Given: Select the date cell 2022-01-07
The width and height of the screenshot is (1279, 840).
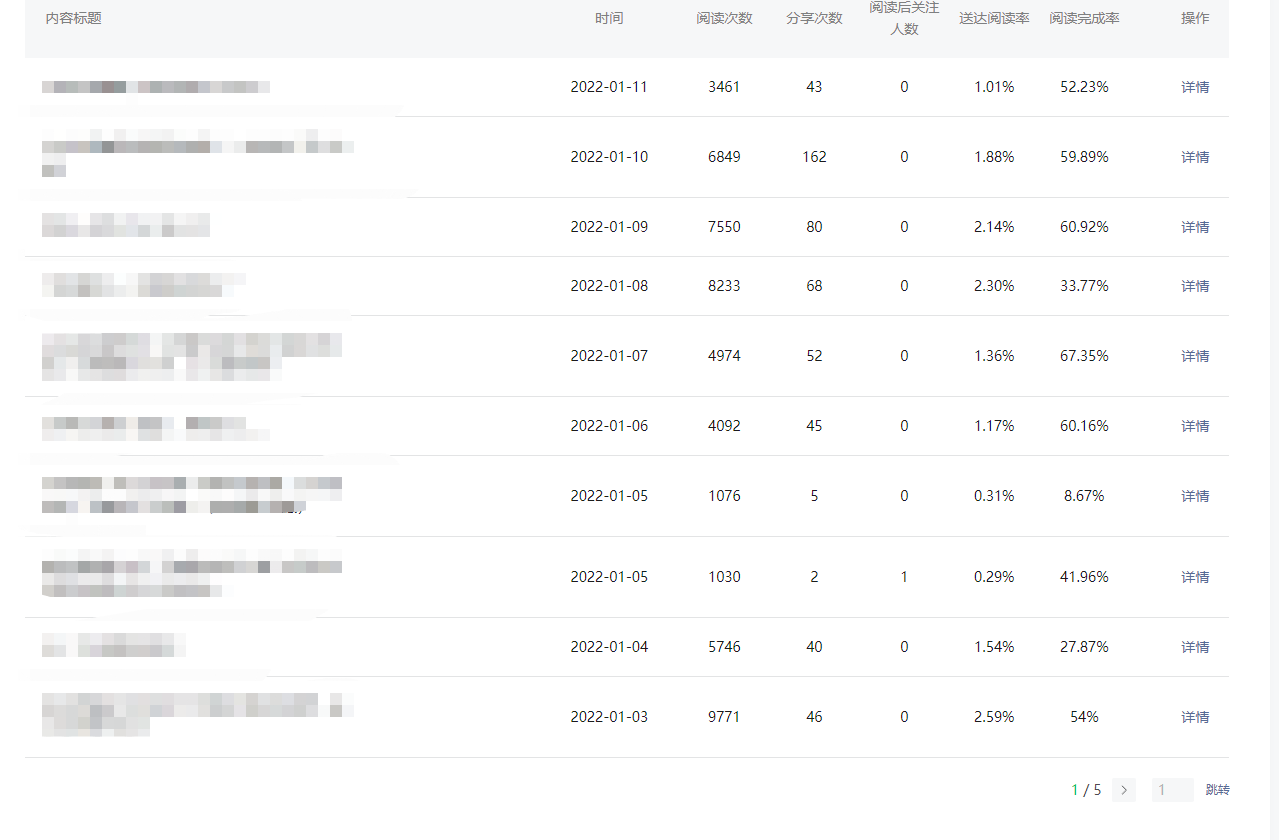Looking at the screenshot, I should pos(609,356).
